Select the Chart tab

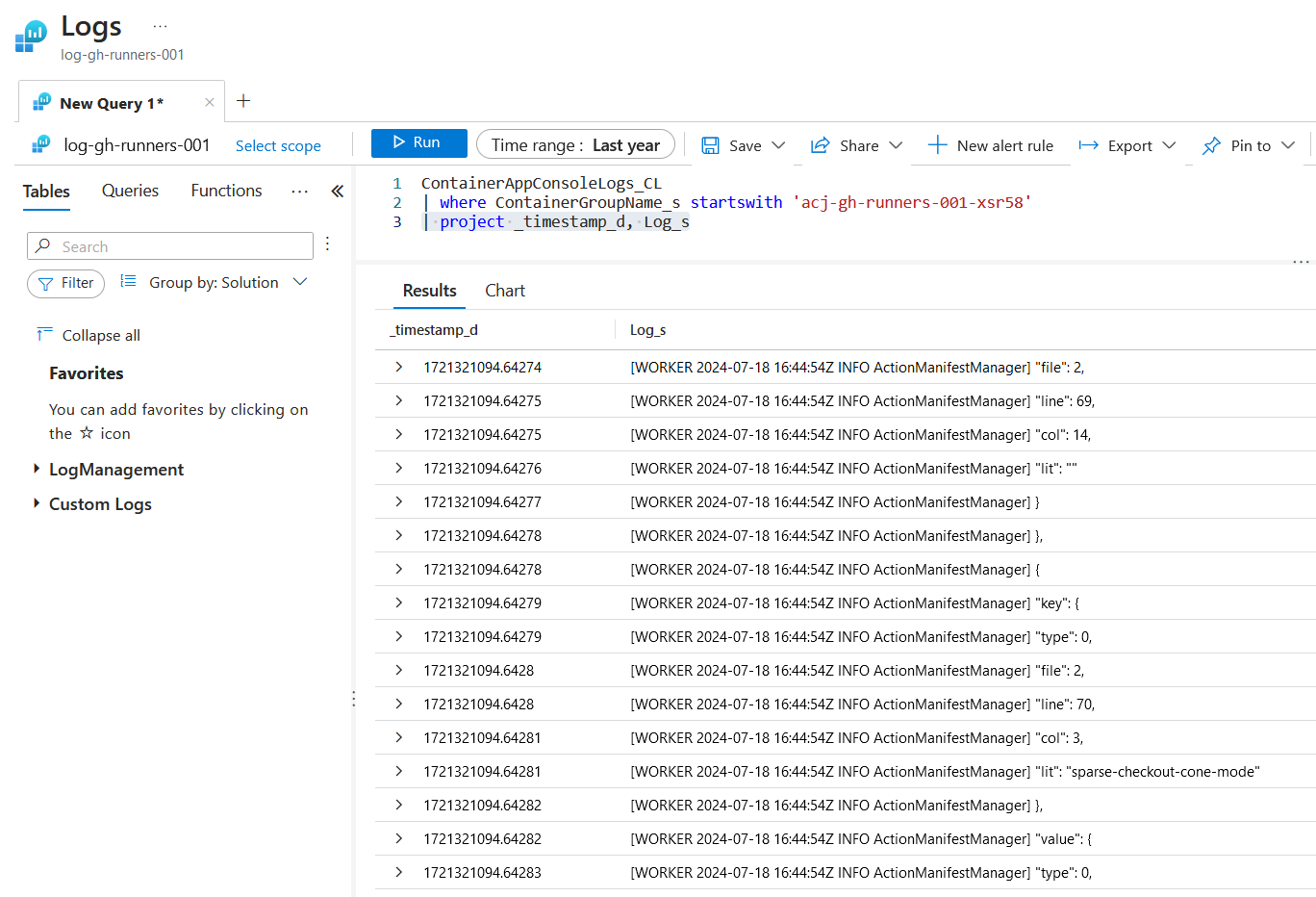[x=505, y=291]
